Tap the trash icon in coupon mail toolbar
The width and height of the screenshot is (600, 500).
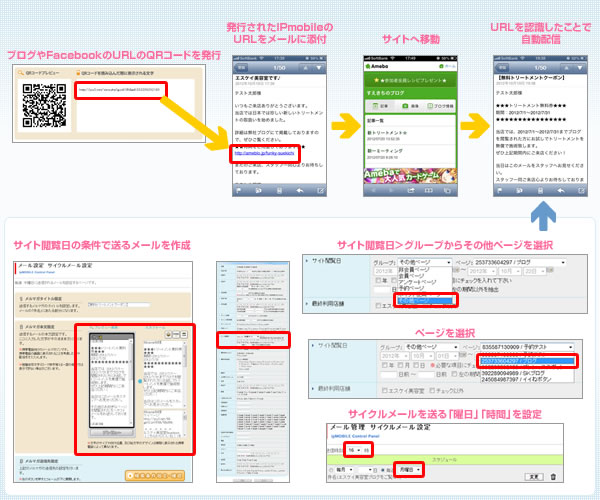coord(540,190)
